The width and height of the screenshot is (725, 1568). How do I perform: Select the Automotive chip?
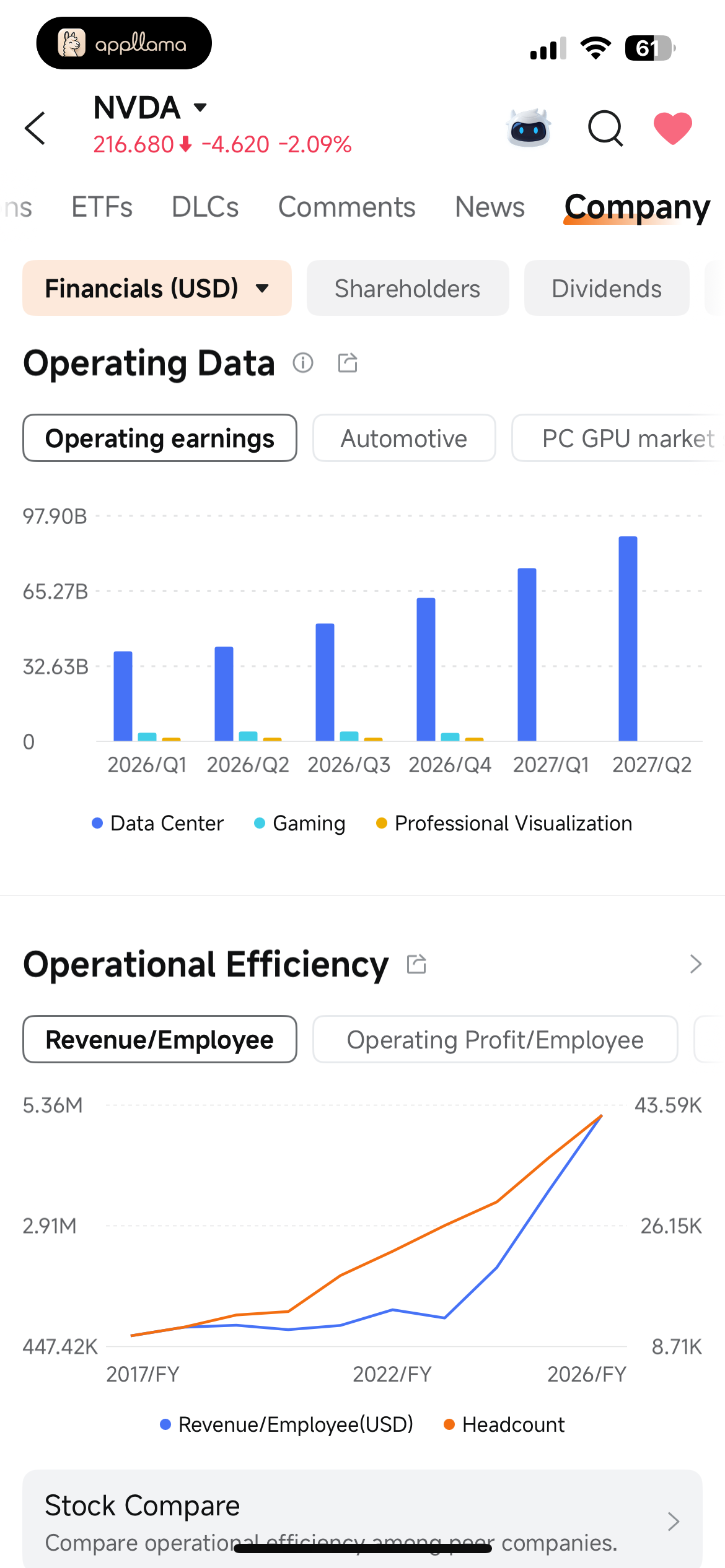tap(404, 438)
